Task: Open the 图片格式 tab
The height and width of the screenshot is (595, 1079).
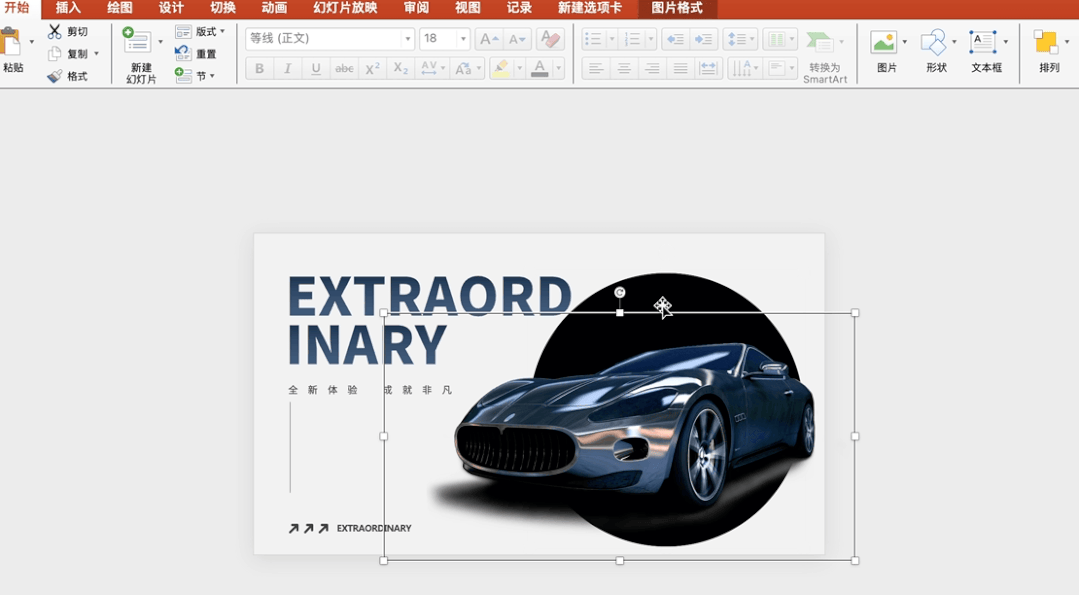Action: 677,8
